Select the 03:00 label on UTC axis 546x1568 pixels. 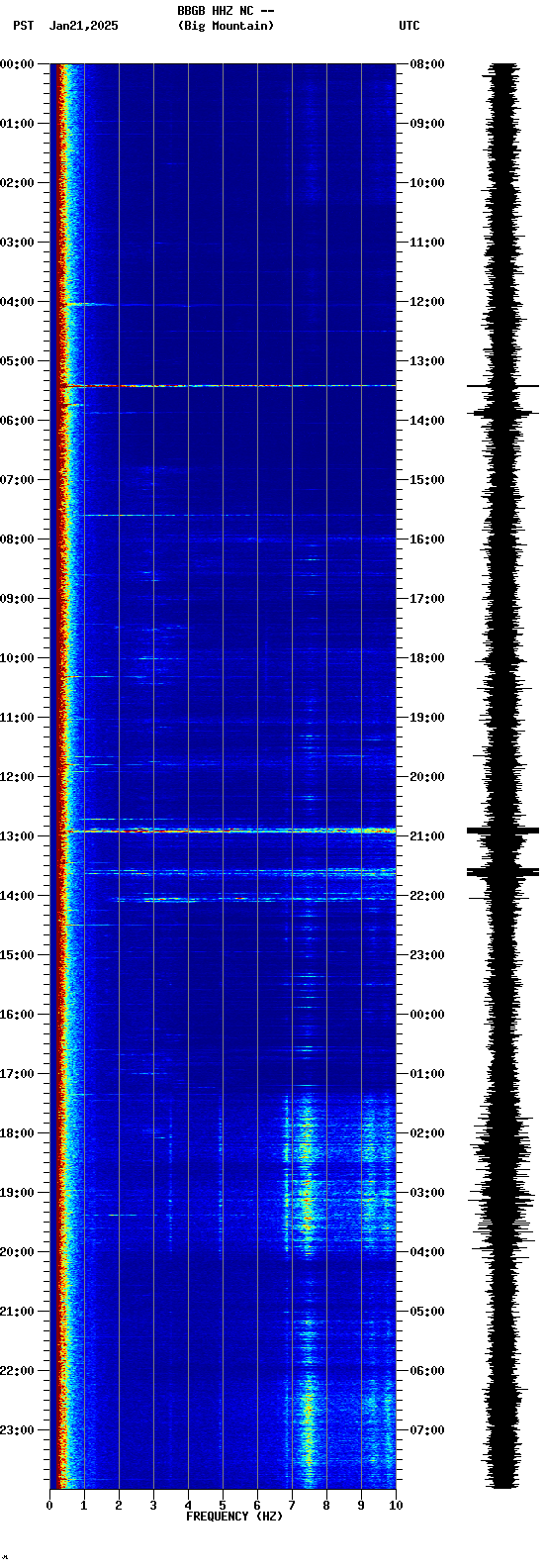point(427,1193)
